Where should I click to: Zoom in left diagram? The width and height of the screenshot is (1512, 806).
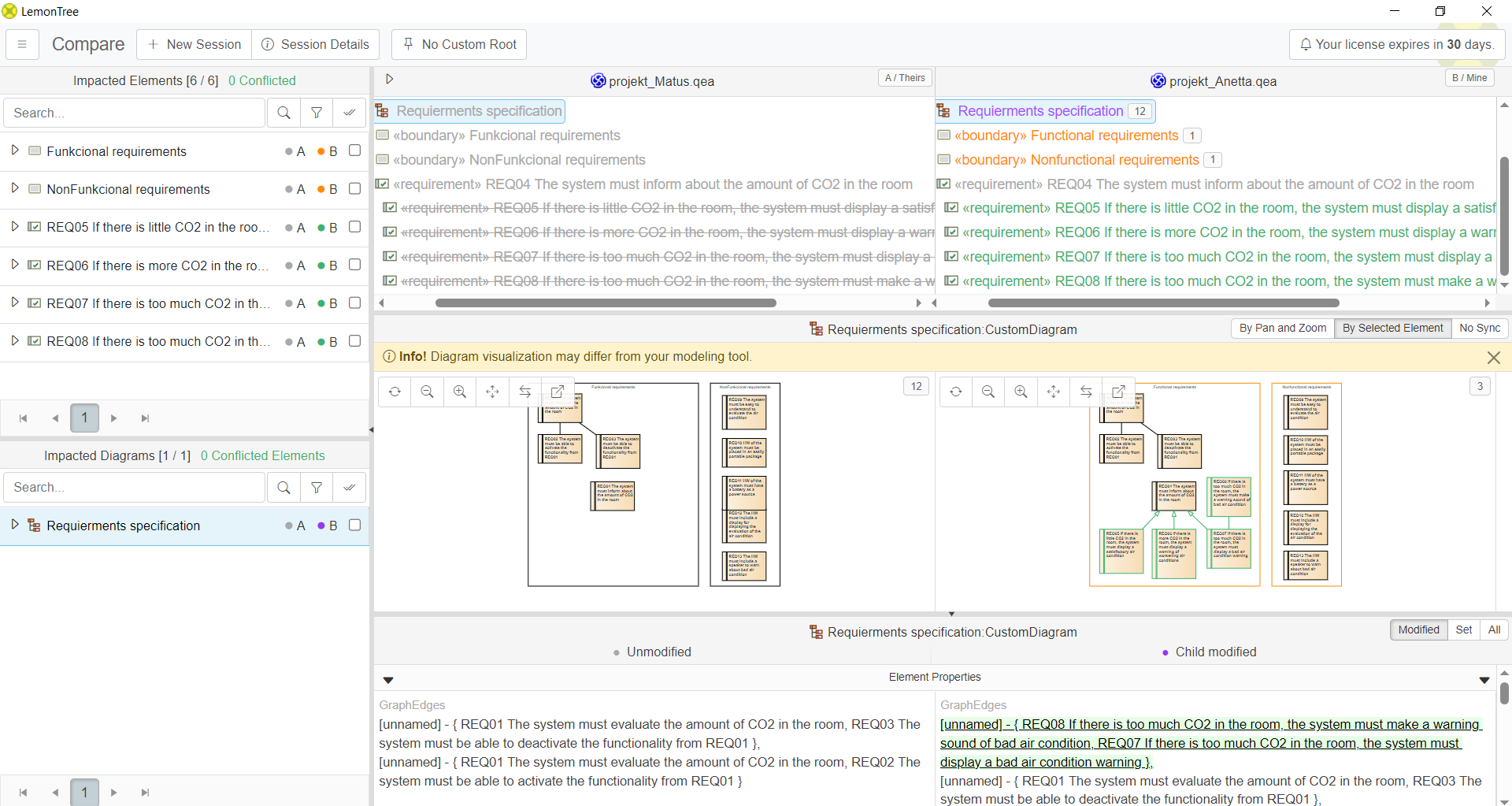460,392
